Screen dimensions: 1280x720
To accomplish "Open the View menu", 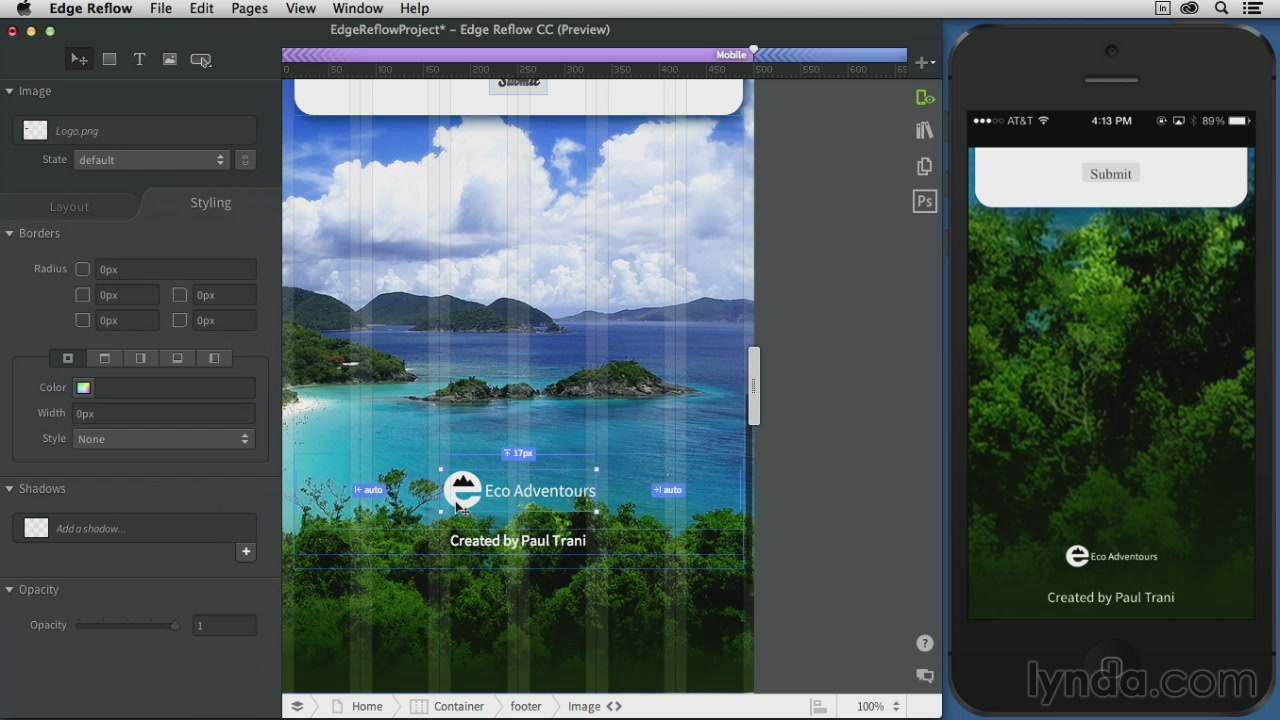I will click(x=301, y=9).
